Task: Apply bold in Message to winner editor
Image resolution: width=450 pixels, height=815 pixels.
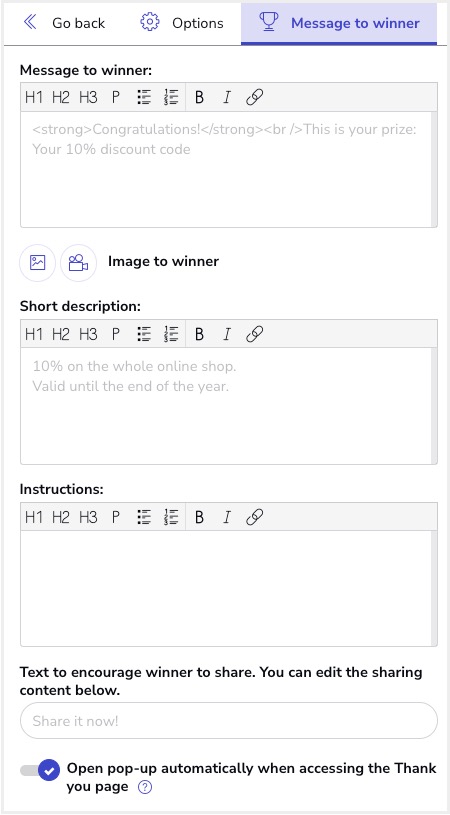Action: tap(199, 97)
